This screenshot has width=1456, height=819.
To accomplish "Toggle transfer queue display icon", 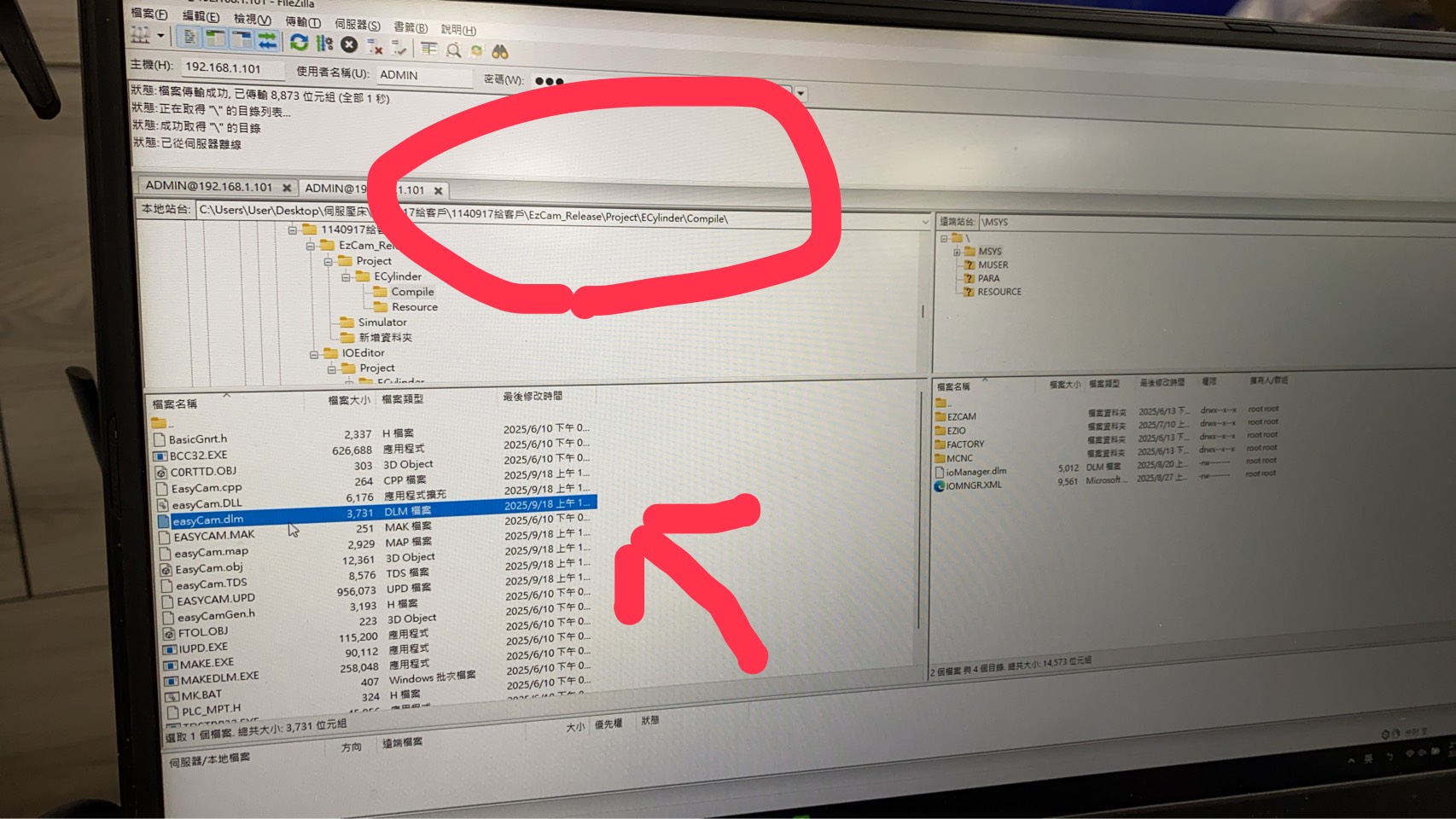I will point(267,40).
